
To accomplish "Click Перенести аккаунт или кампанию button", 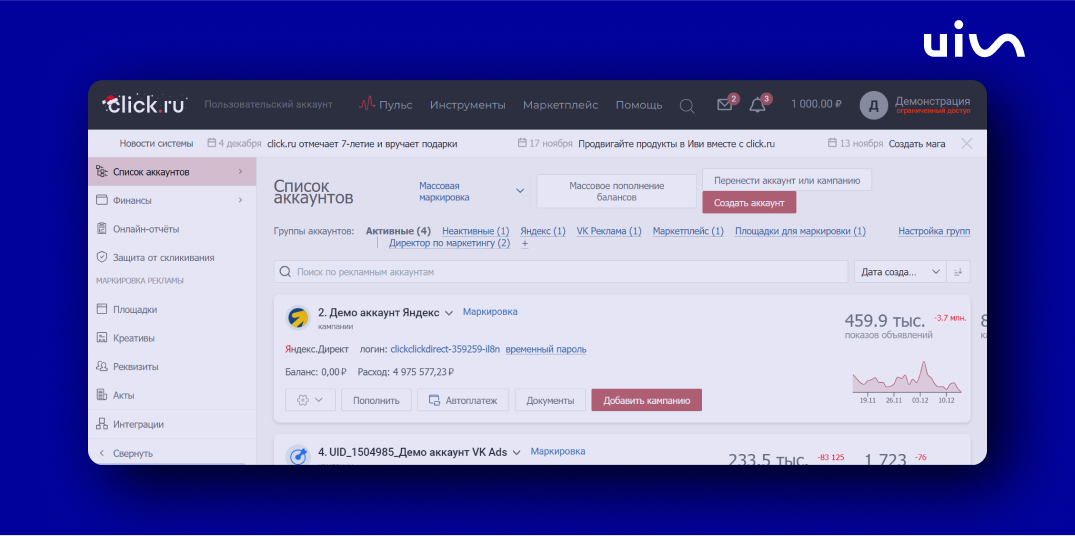I will click(x=786, y=180).
